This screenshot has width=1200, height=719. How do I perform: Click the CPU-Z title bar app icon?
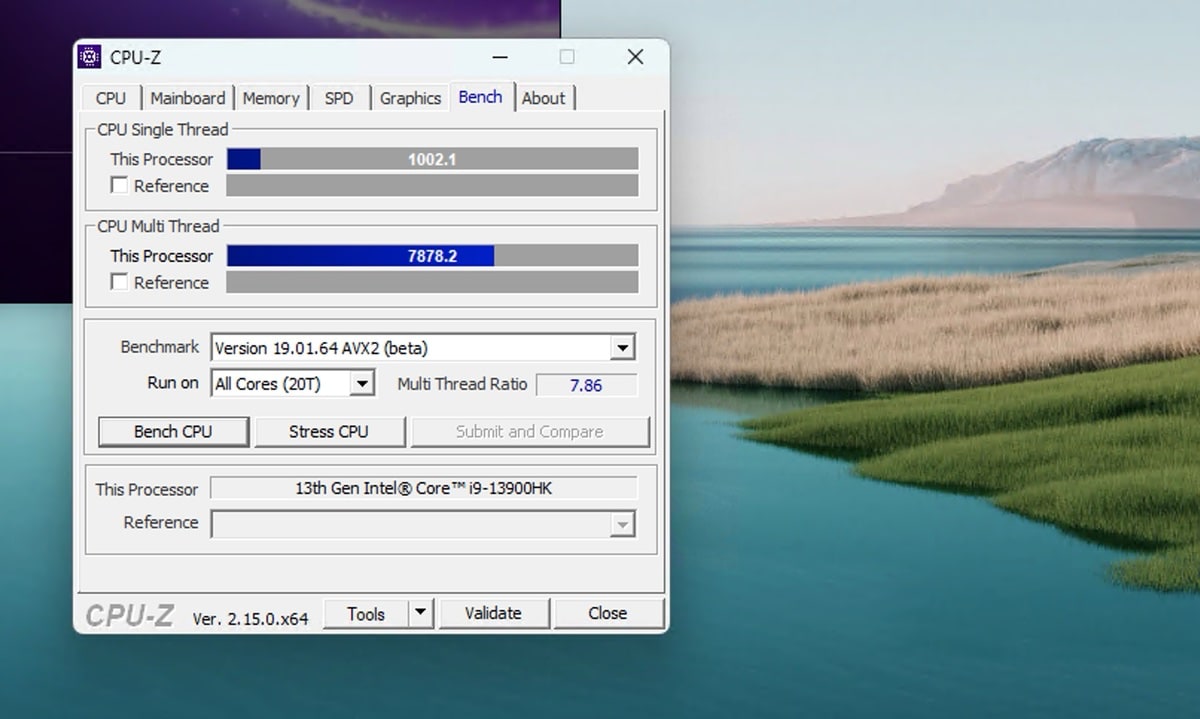[89, 57]
